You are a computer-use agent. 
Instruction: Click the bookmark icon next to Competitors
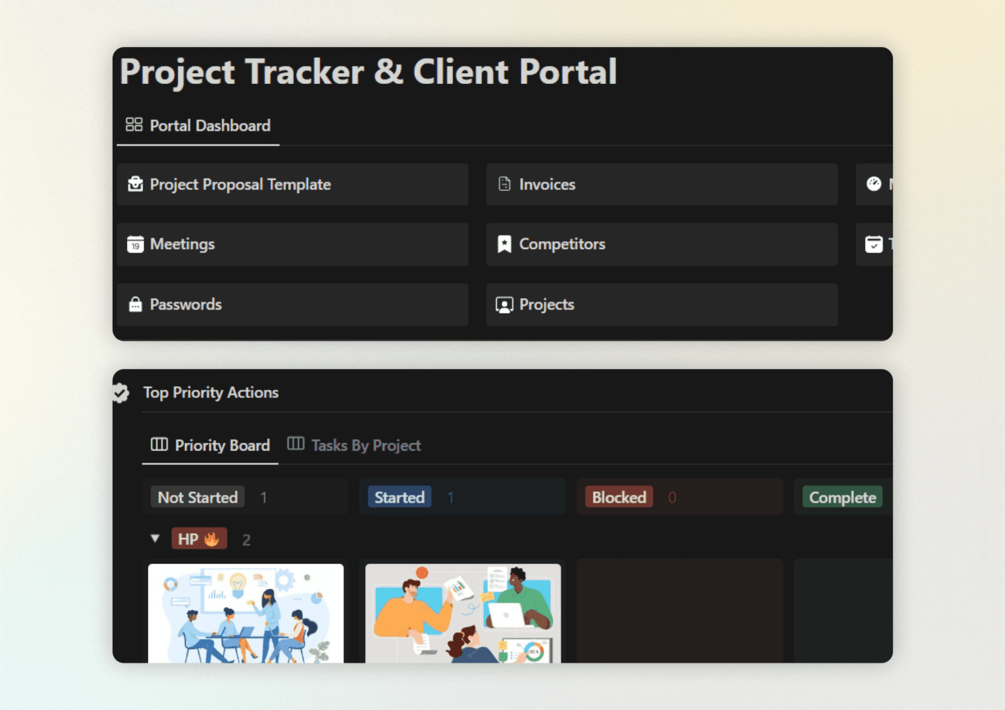coord(504,244)
